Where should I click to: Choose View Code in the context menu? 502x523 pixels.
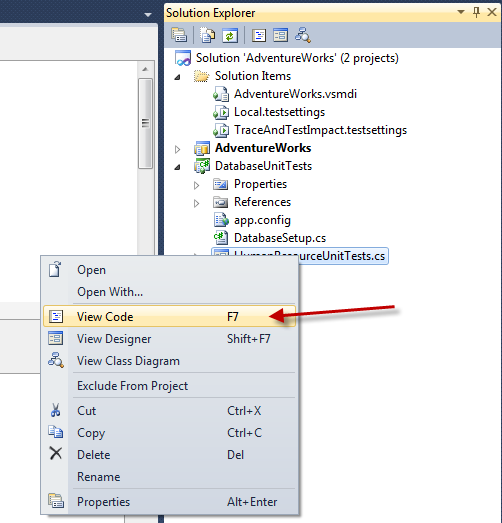pos(169,316)
